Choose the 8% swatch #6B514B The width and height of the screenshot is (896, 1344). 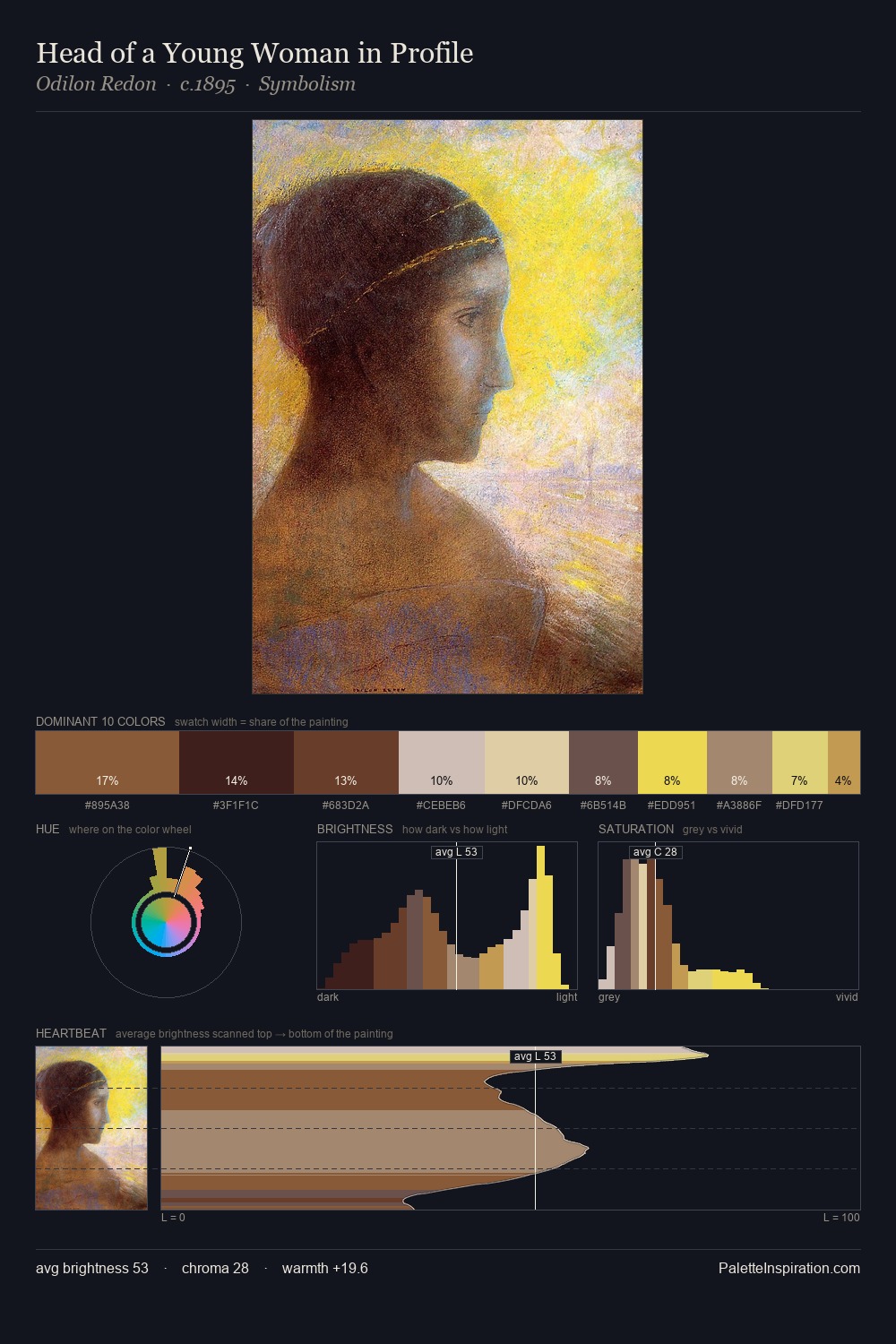(603, 762)
